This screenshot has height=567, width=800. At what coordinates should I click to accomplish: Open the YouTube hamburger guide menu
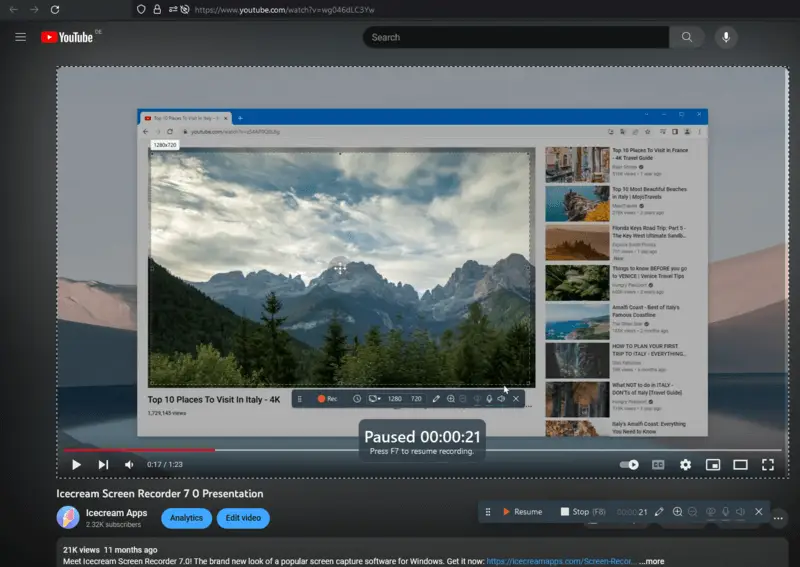(x=20, y=37)
